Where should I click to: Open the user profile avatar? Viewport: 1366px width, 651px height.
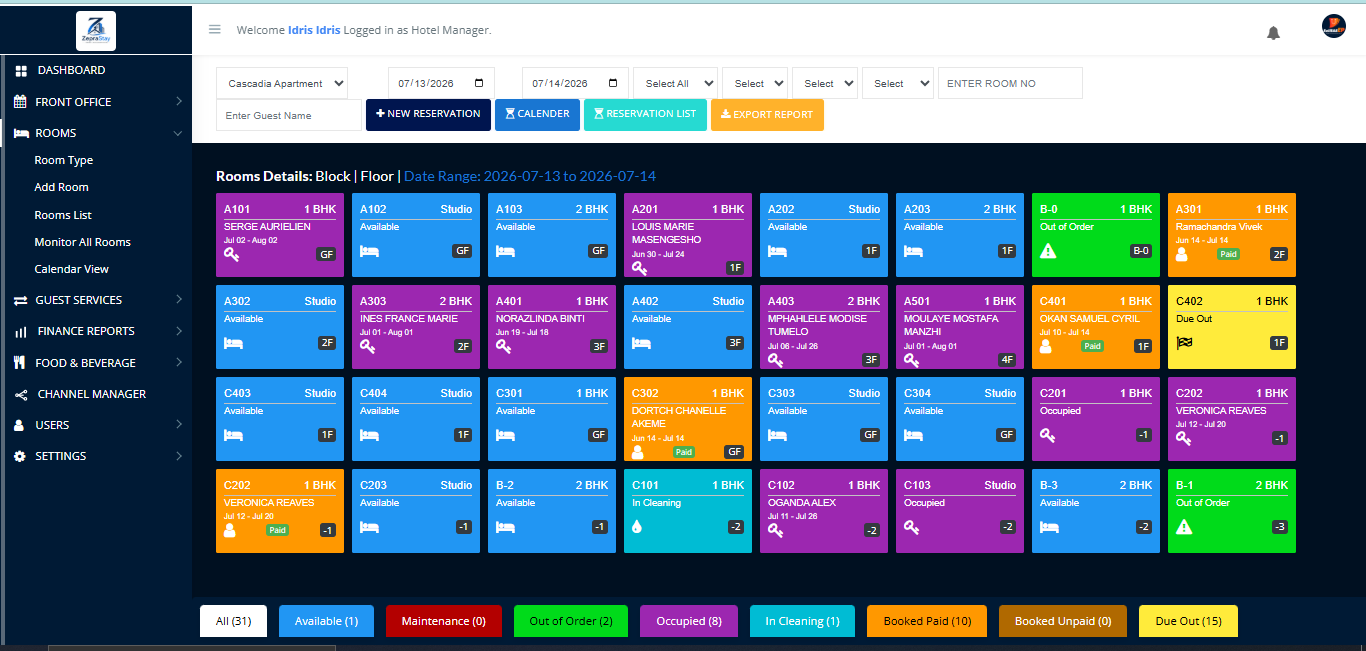pyautogui.click(x=1333, y=27)
